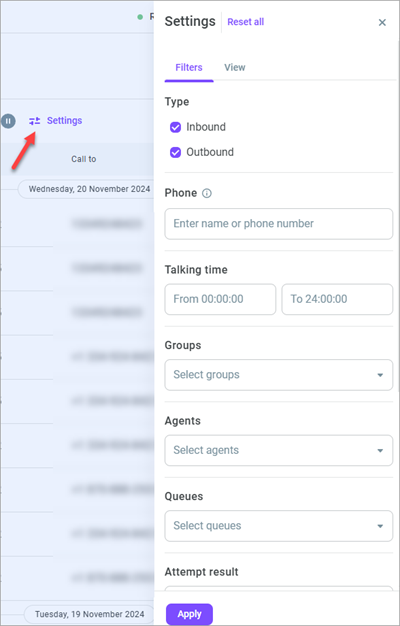Click the sliders icon next to Settings
400x626 pixels.
point(35,121)
